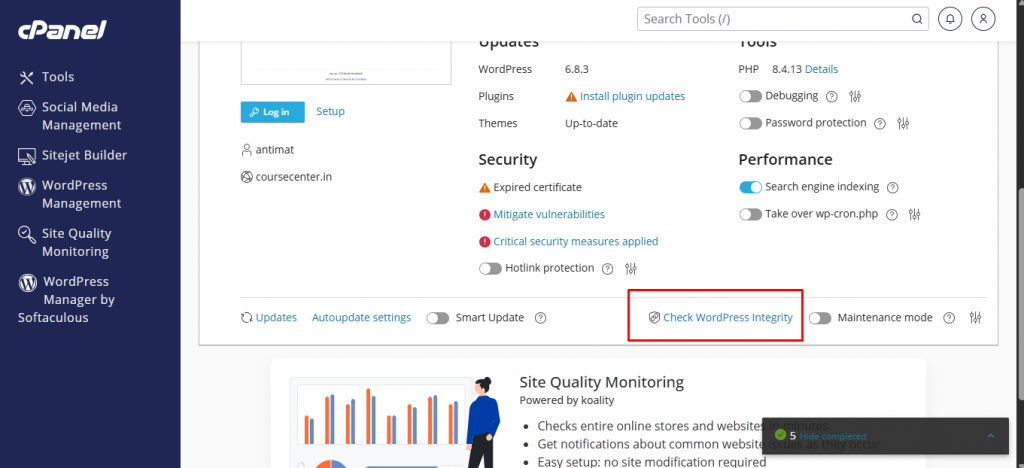Show help for Search engine indexing

(x=893, y=188)
